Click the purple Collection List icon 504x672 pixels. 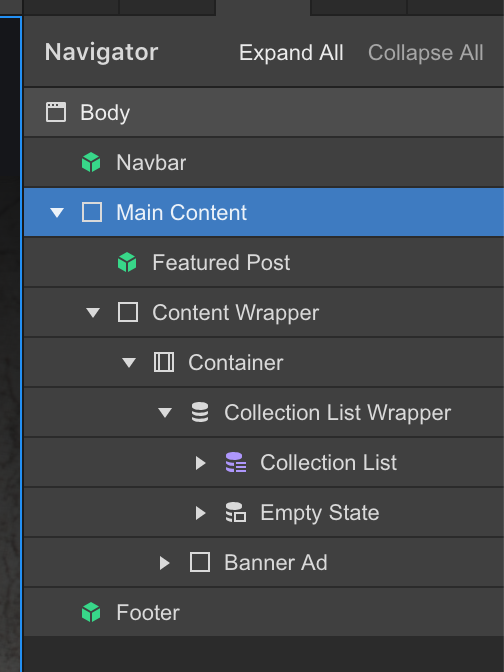[236, 462]
